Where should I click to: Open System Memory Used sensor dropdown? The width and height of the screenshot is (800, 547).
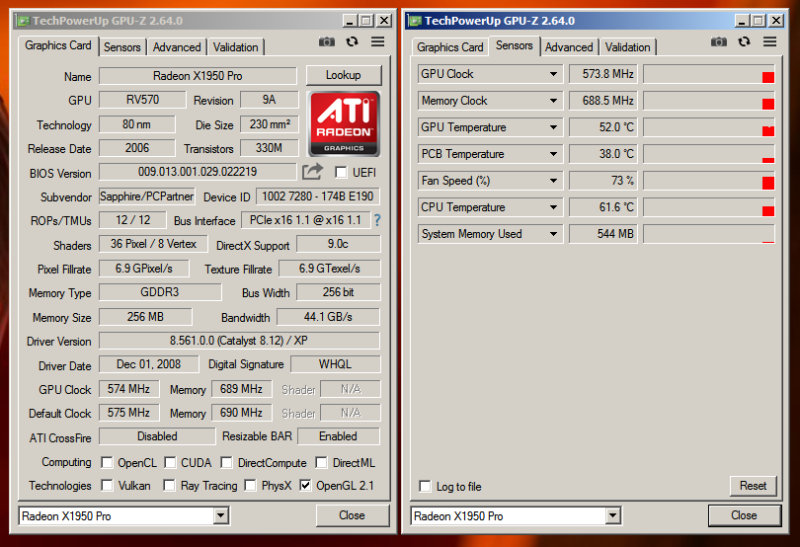(554, 234)
